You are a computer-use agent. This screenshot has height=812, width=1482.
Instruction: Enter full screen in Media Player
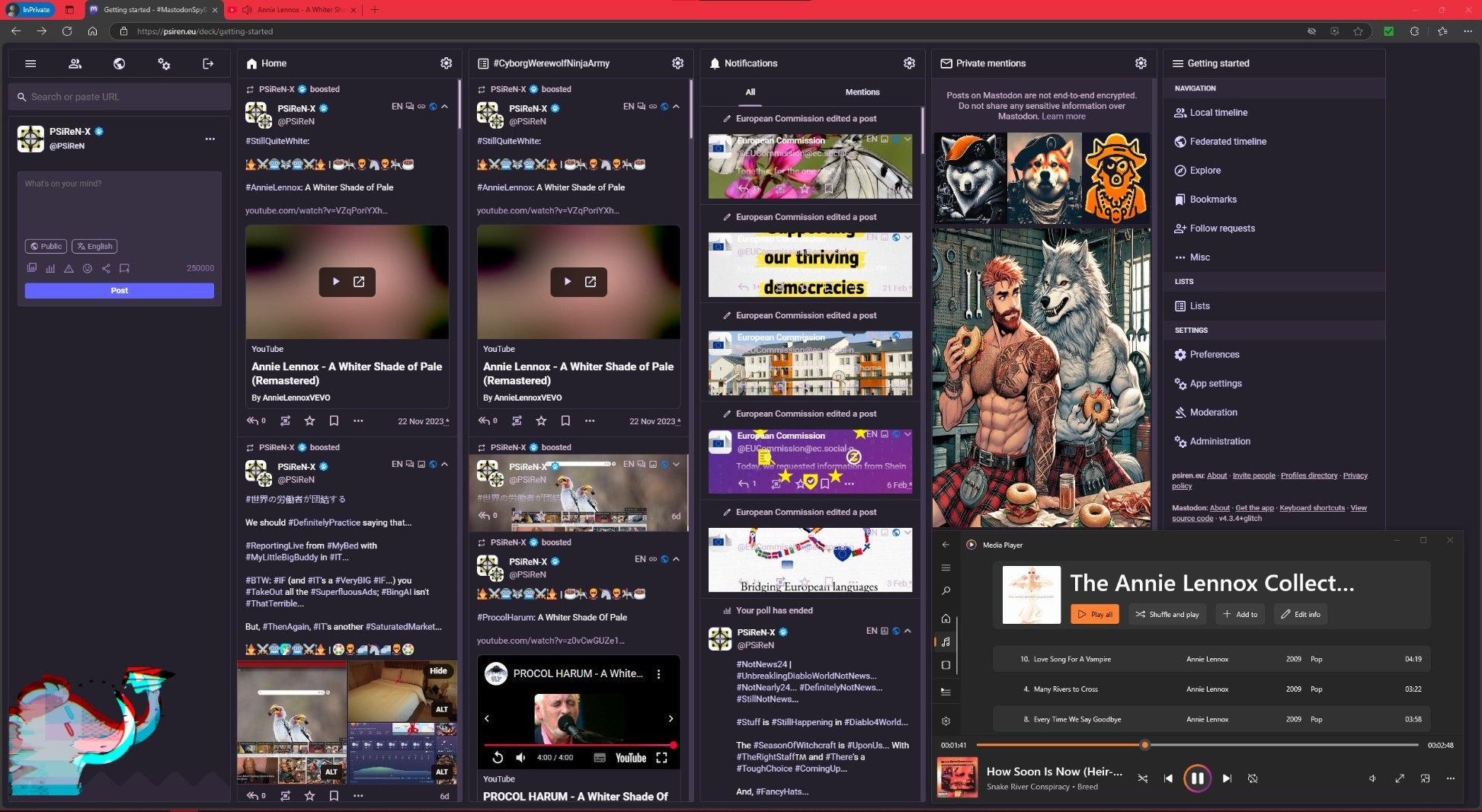click(x=1400, y=778)
